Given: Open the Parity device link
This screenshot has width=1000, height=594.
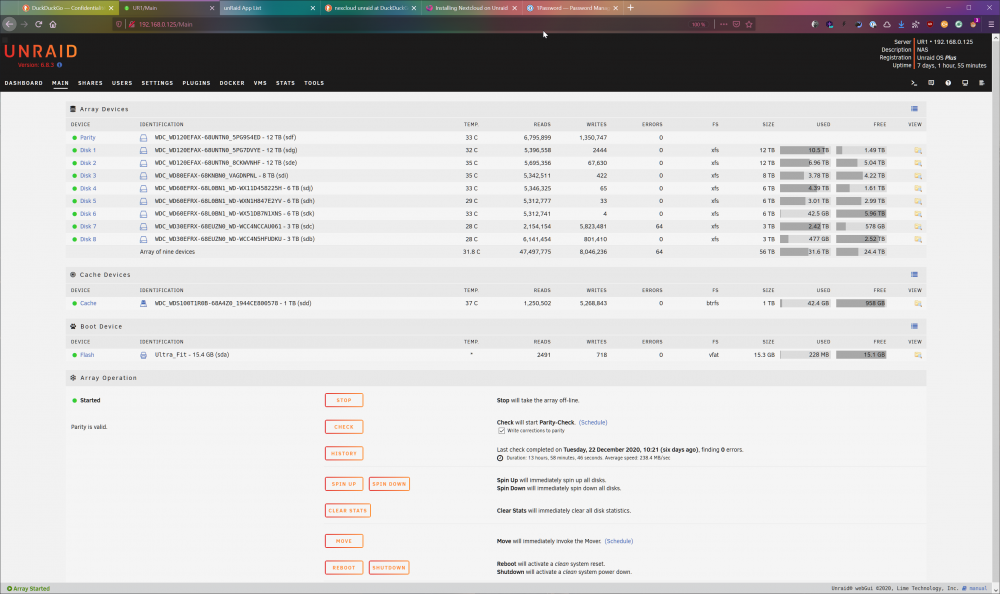Looking at the screenshot, I should click(88, 138).
